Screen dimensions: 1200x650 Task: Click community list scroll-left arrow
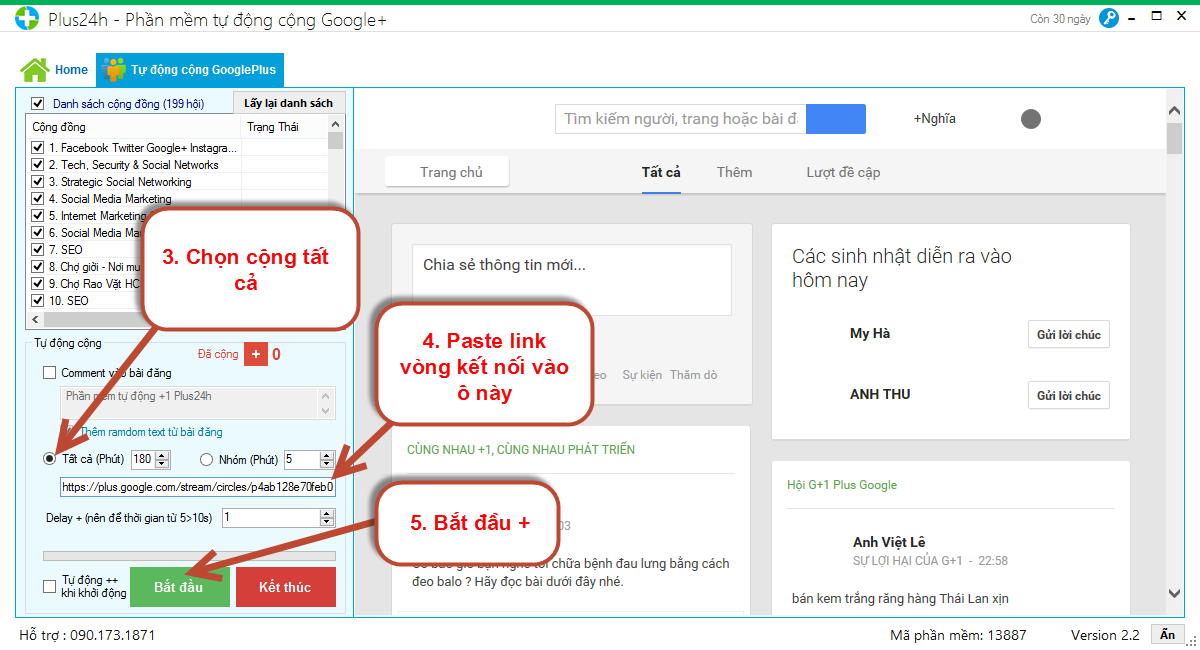point(36,320)
